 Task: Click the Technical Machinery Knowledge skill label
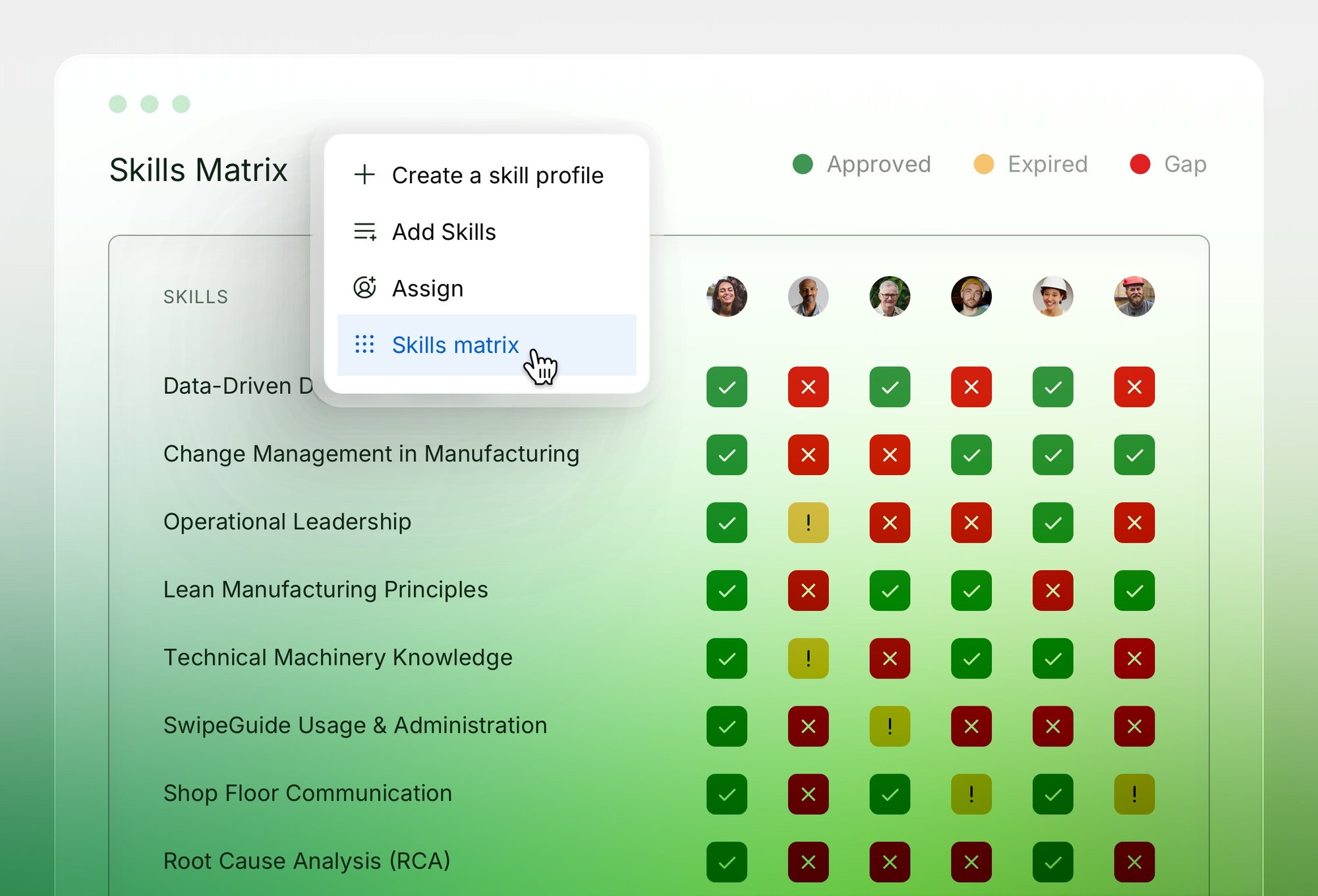(x=338, y=658)
